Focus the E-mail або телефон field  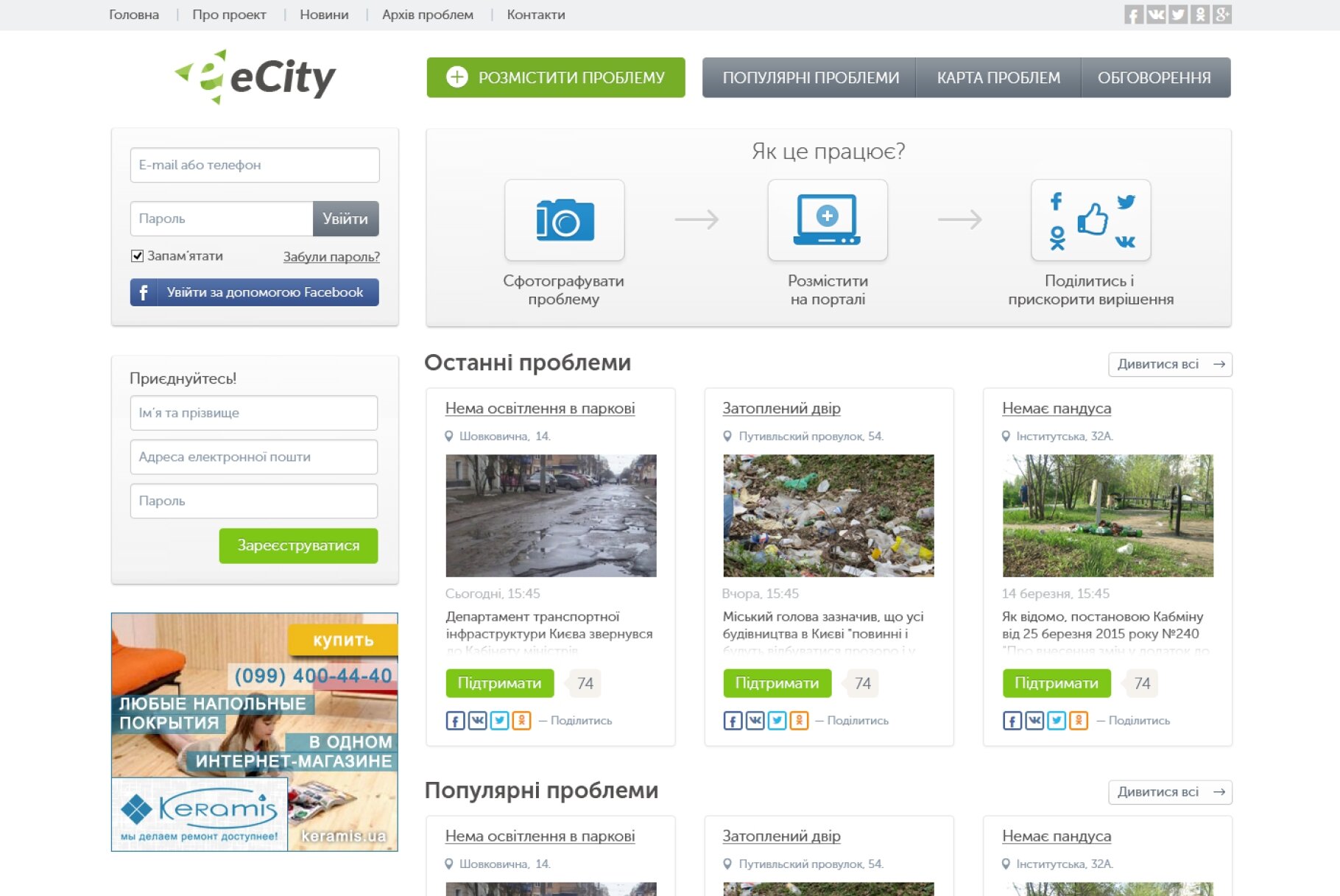255,165
